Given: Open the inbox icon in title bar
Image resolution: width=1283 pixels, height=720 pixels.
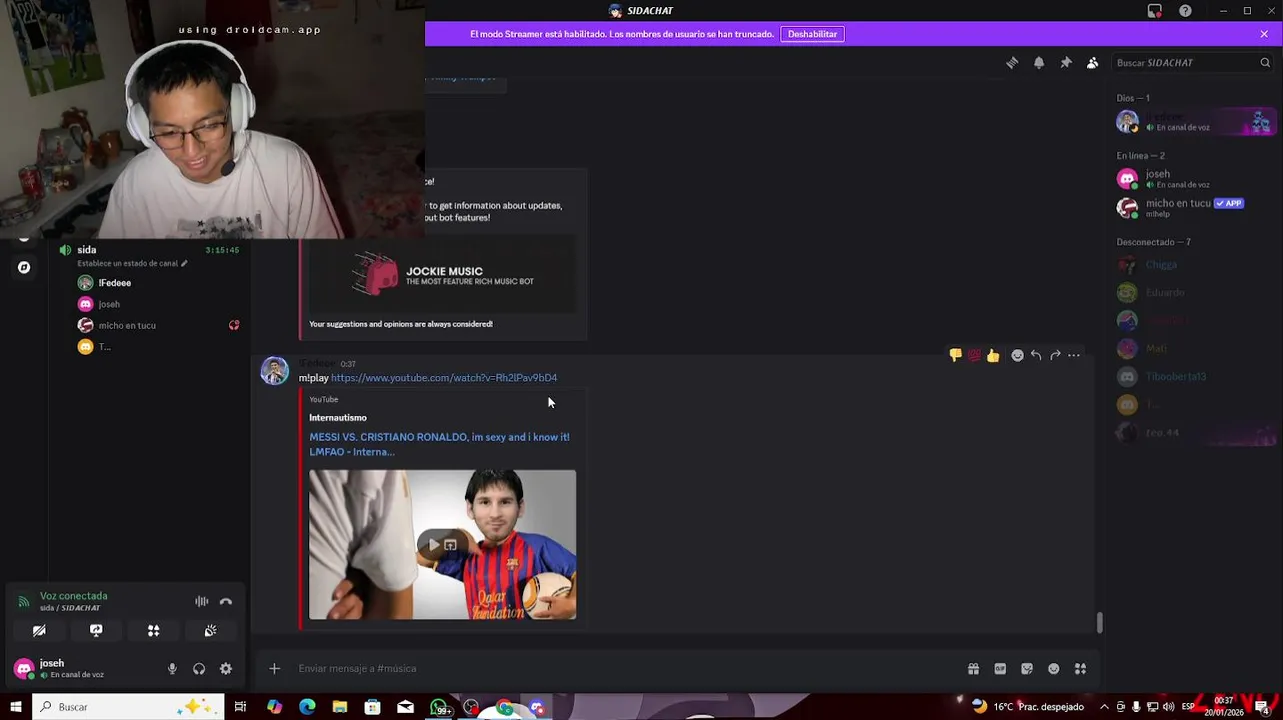Looking at the screenshot, I should coord(1155,11).
